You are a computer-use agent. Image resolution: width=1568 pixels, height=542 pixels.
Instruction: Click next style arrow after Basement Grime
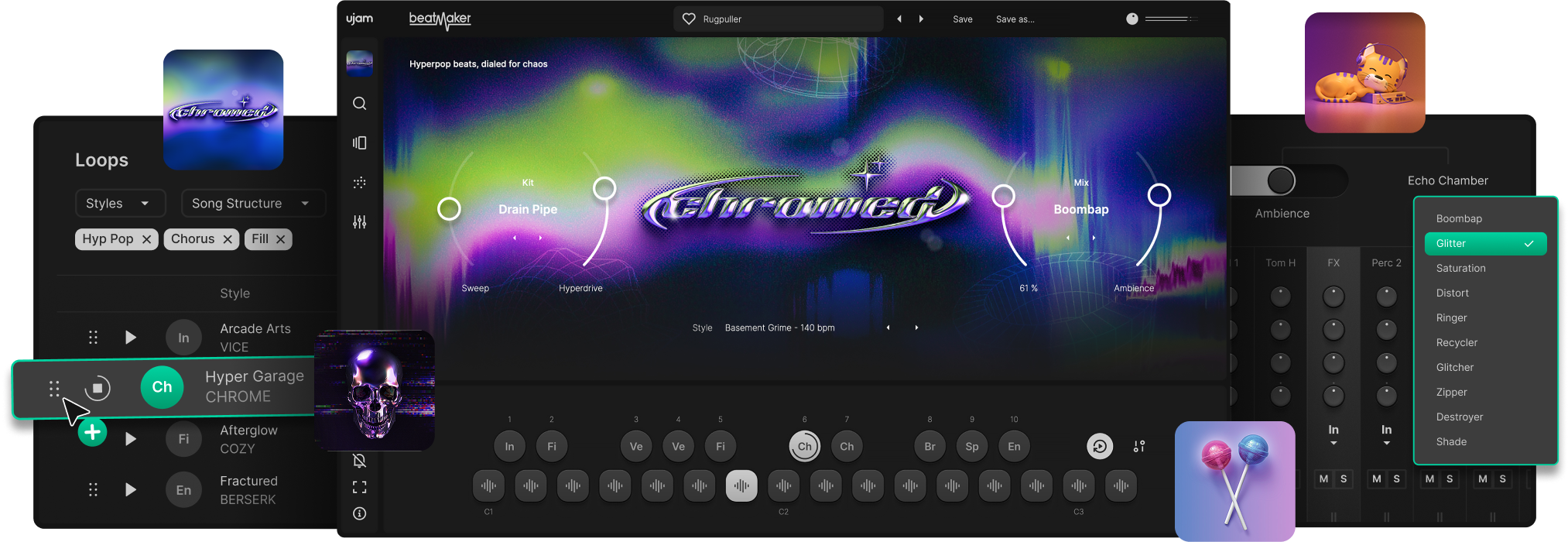point(916,328)
